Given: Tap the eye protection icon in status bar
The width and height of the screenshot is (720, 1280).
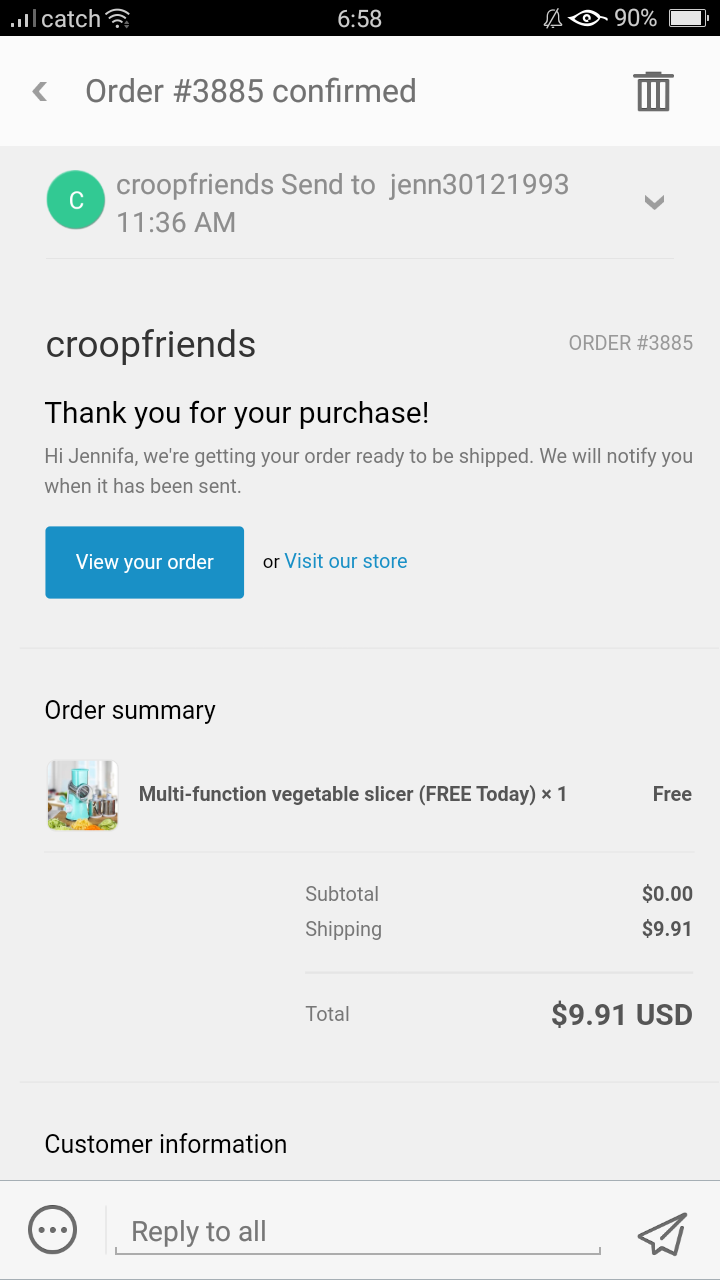Looking at the screenshot, I should (x=587, y=18).
